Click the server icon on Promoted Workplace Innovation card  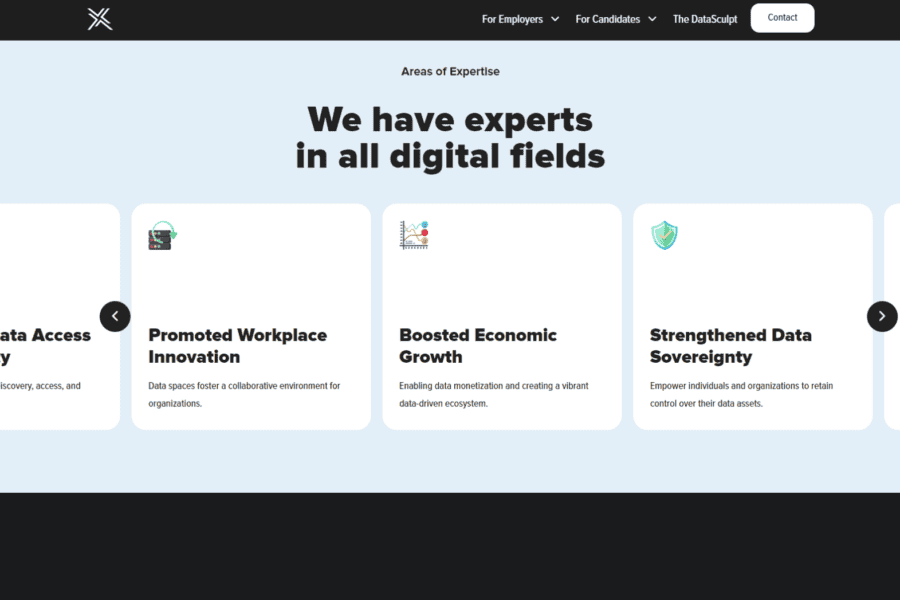(161, 235)
